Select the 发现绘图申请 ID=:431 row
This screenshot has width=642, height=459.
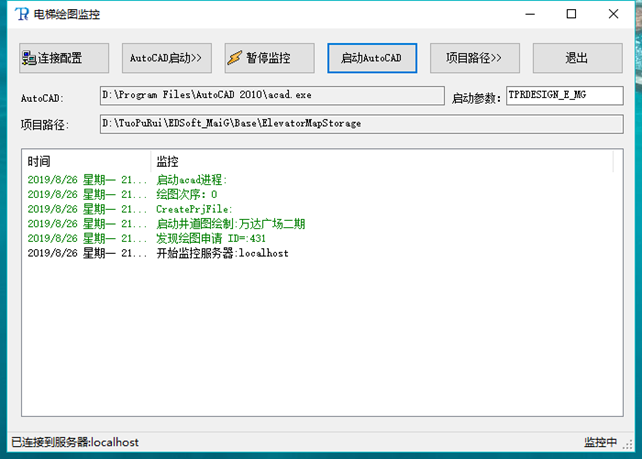211,239
